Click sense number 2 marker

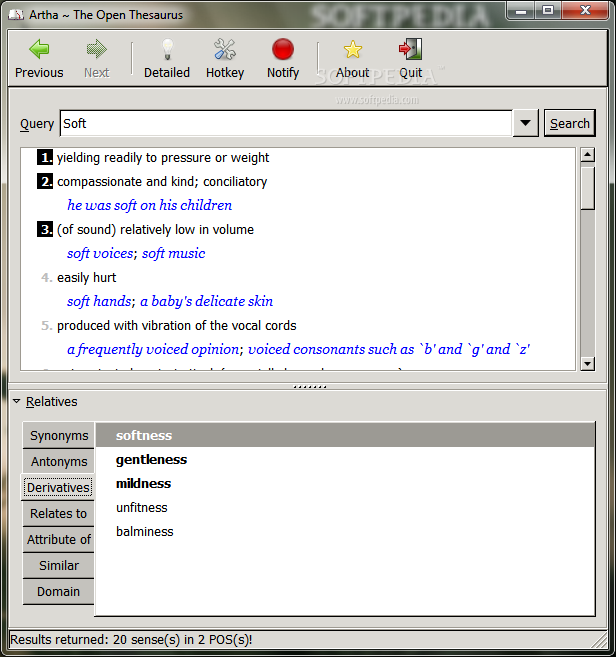pos(45,181)
